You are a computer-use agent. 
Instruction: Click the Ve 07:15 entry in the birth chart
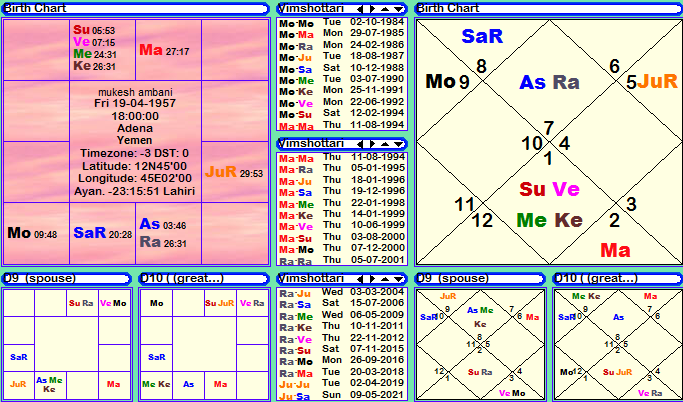pyautogui.click(x=94, y=42)
